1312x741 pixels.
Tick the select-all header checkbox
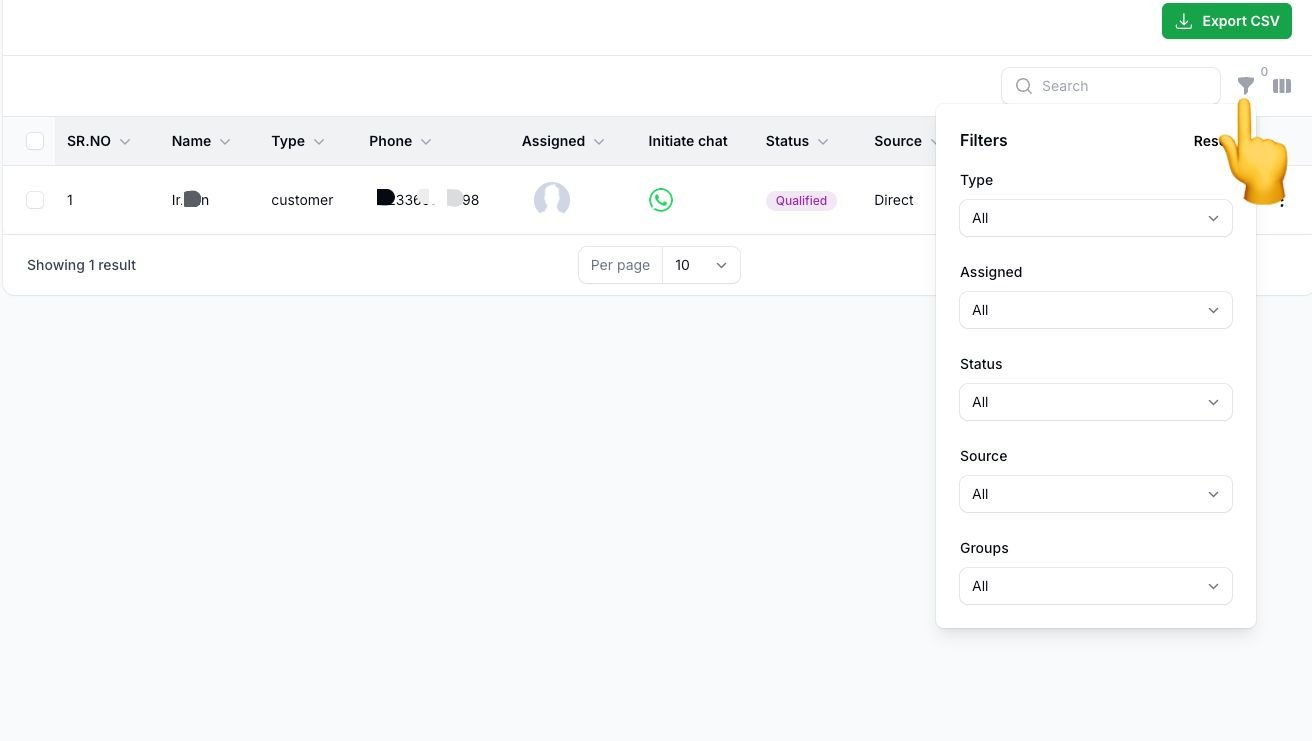35,141
